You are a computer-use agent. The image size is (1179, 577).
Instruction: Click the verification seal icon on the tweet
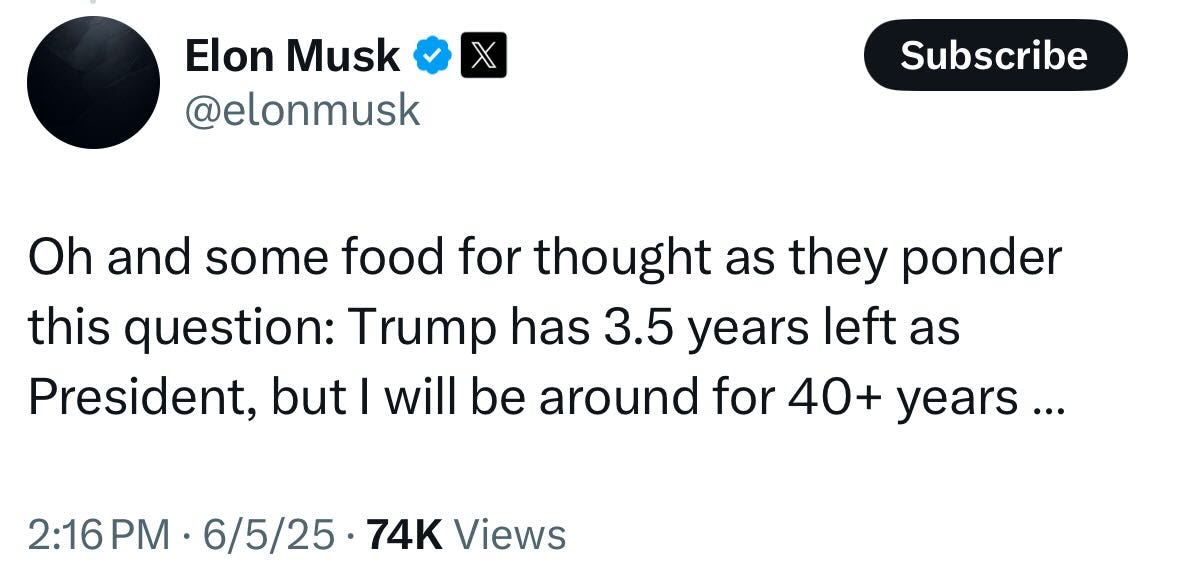pos(433,55)
